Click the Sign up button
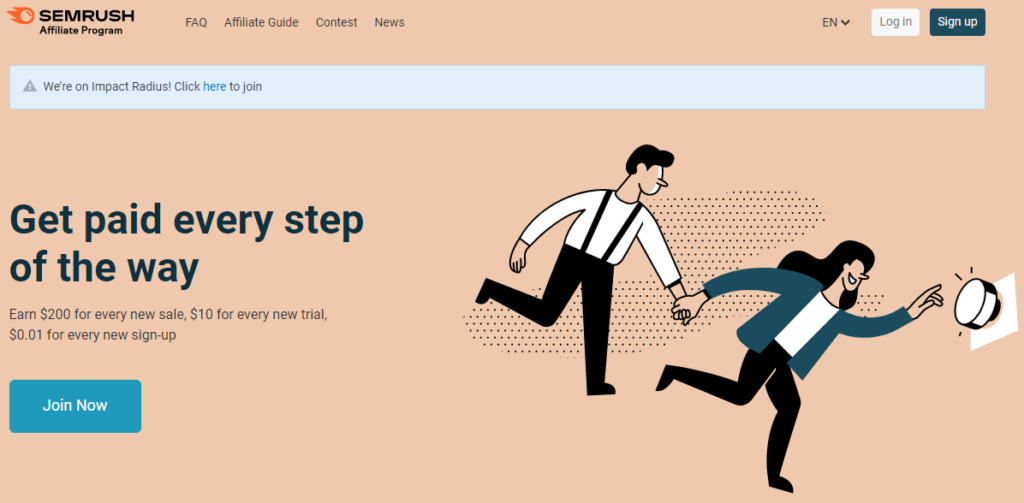The height and width of the screenshot is (503, 1024). tap(957, 22)
